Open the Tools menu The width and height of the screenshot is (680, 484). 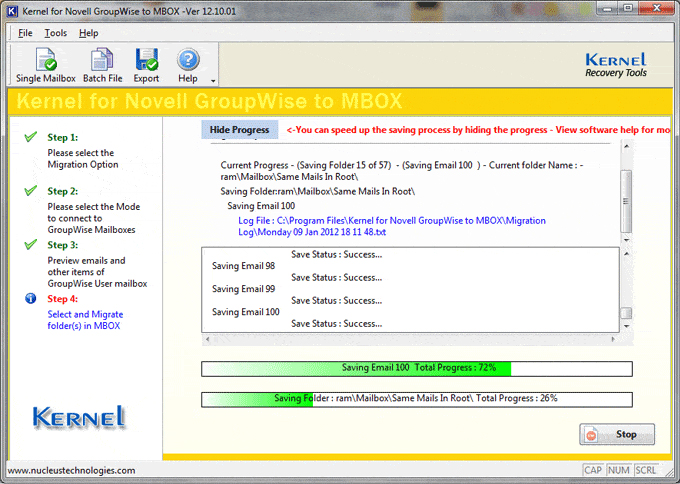(56, 33)
